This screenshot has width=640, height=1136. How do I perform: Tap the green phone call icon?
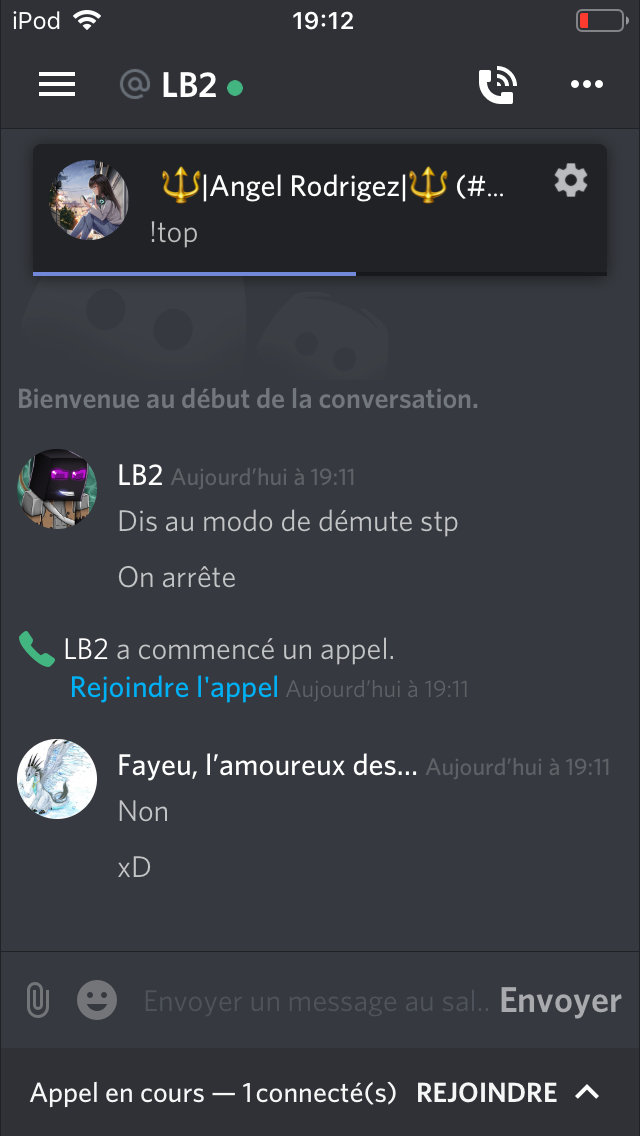click(x=37, y=649)
